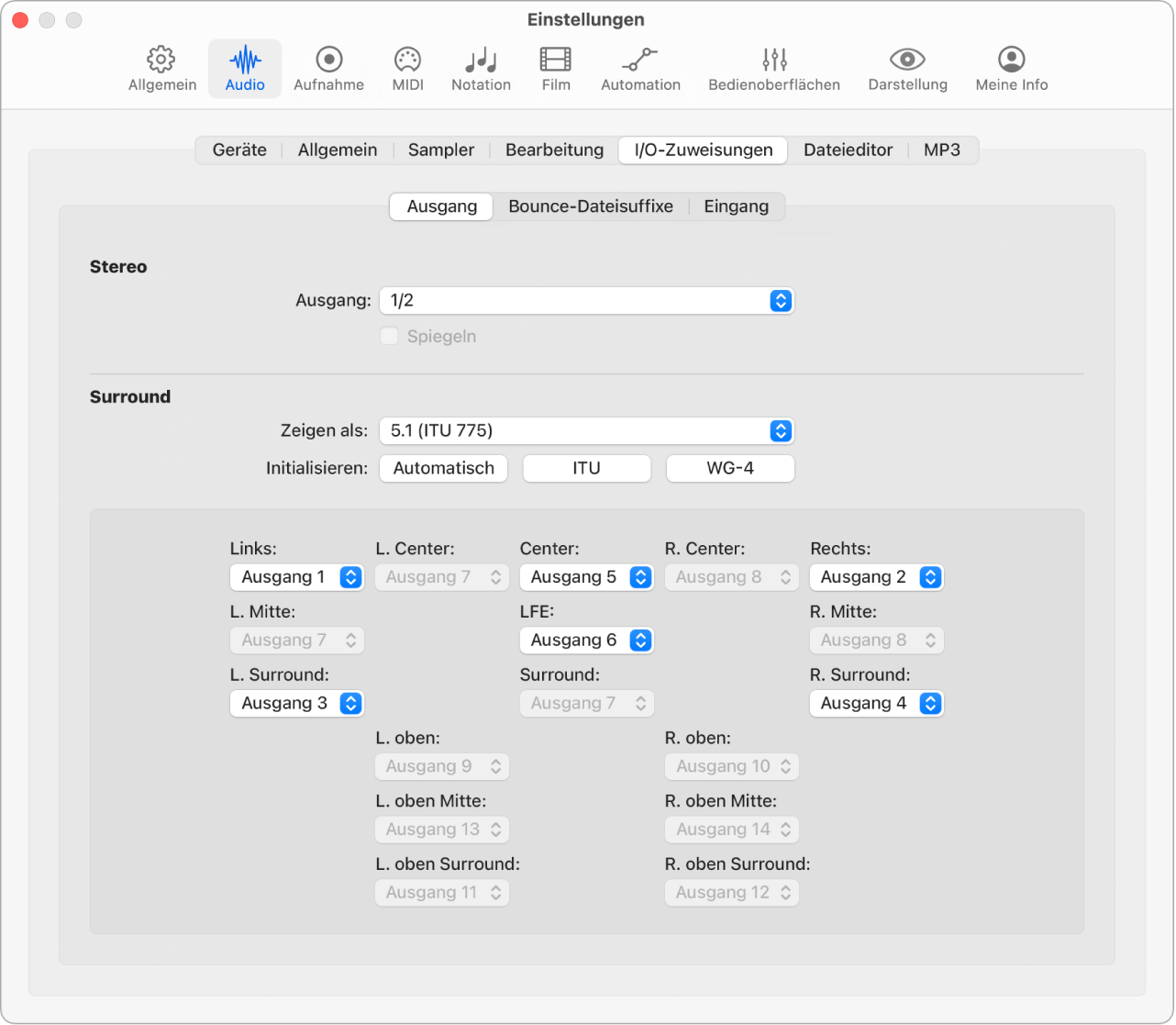This screenshot has width=1176, height=1025.
Task: Switch to the MP3 tab
Action: [942, 150]
